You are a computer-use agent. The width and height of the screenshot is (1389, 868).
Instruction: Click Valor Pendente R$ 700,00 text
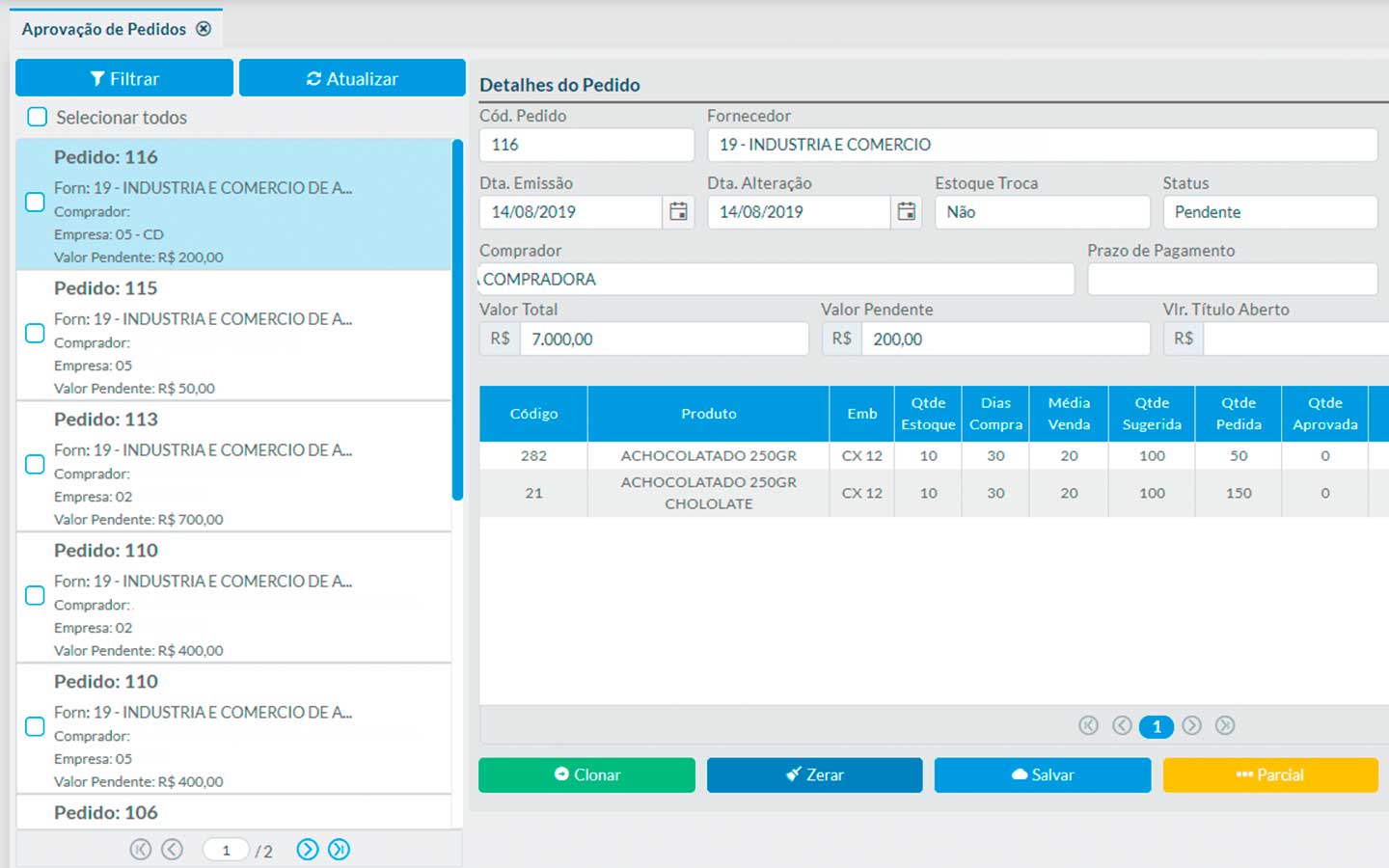click(138, 519)
